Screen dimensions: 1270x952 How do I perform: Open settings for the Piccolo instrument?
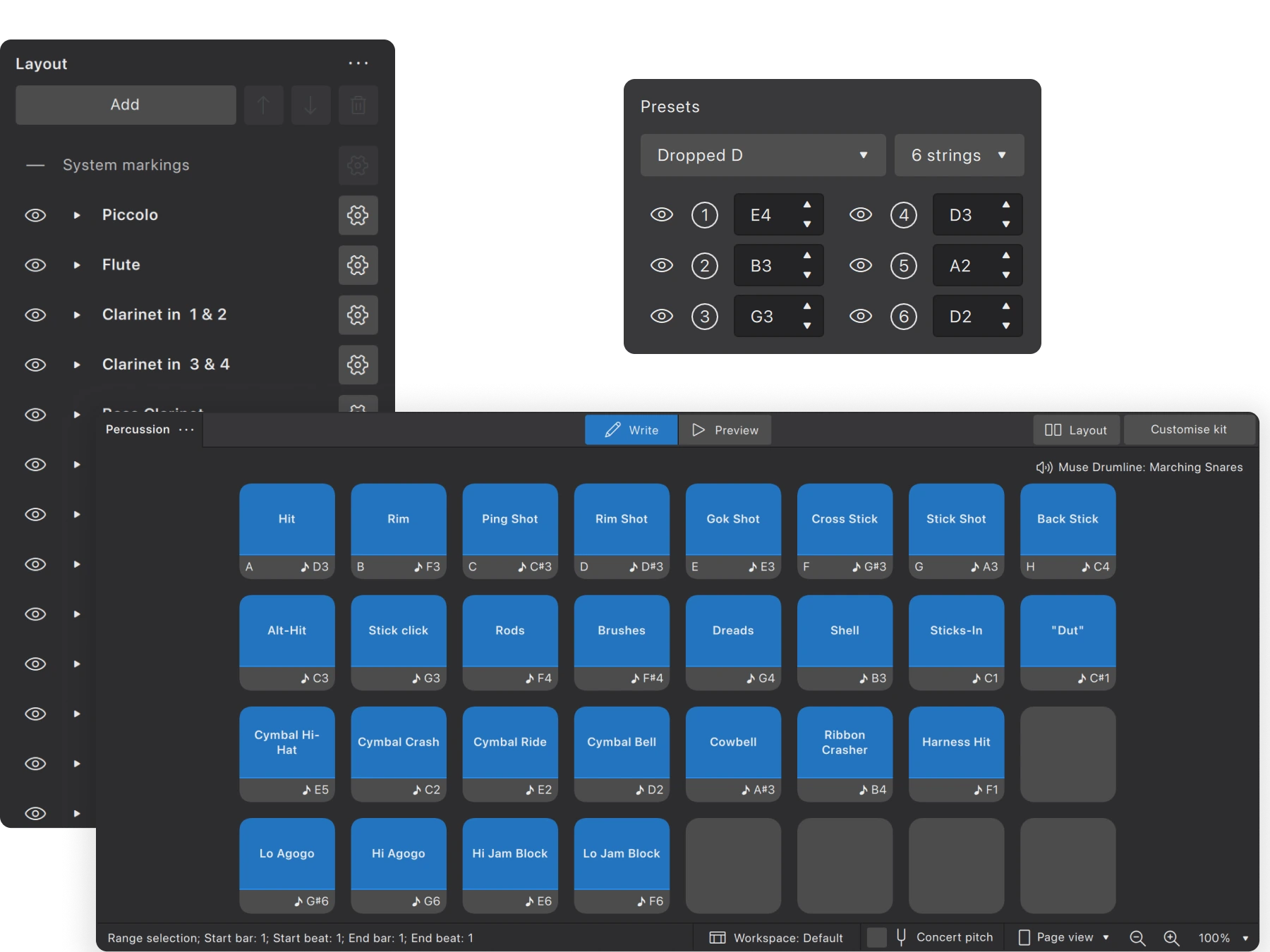(358, 215)
